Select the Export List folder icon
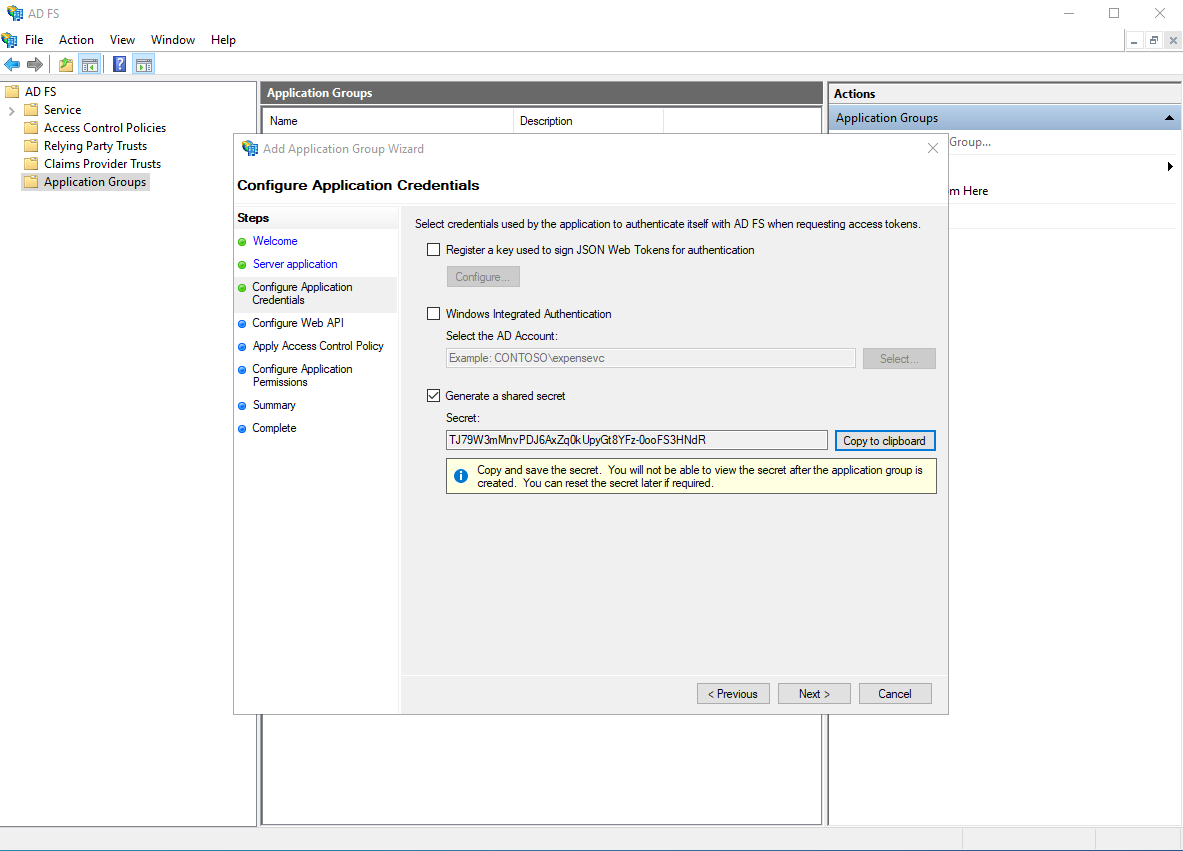The width and height of the screenshot is (1183, 851). (x=64, y=64)
